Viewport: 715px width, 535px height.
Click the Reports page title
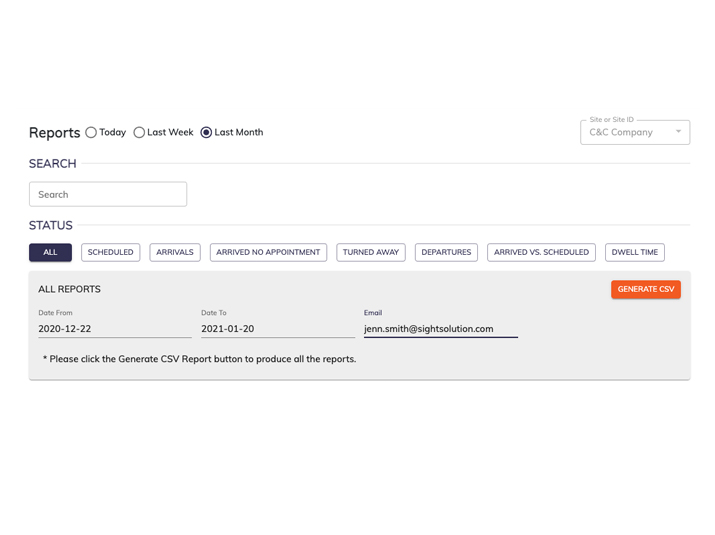(x=54, y=133)
